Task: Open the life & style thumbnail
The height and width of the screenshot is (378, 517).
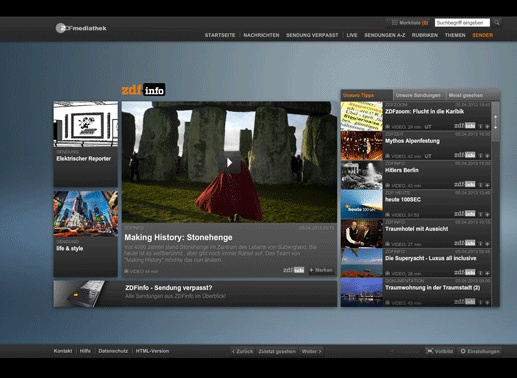Action: pos(86,214)
